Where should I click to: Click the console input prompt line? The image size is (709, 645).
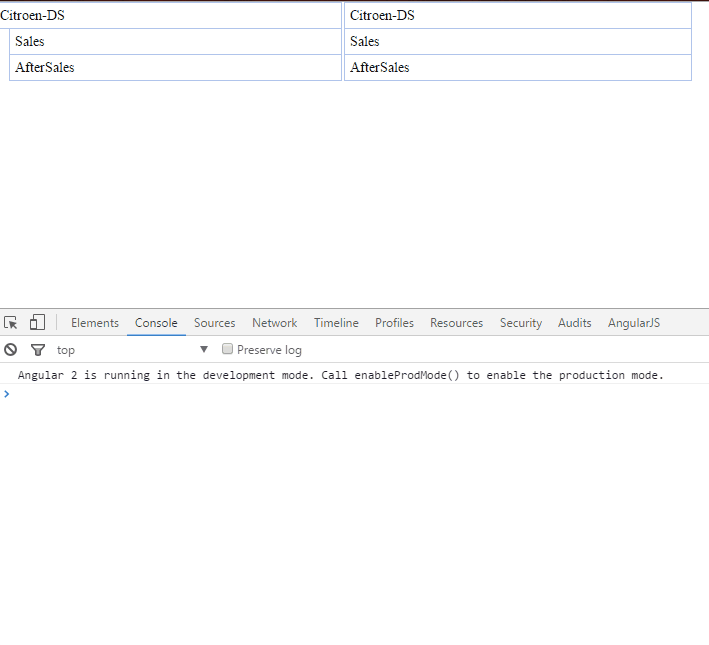coord(354,394)
